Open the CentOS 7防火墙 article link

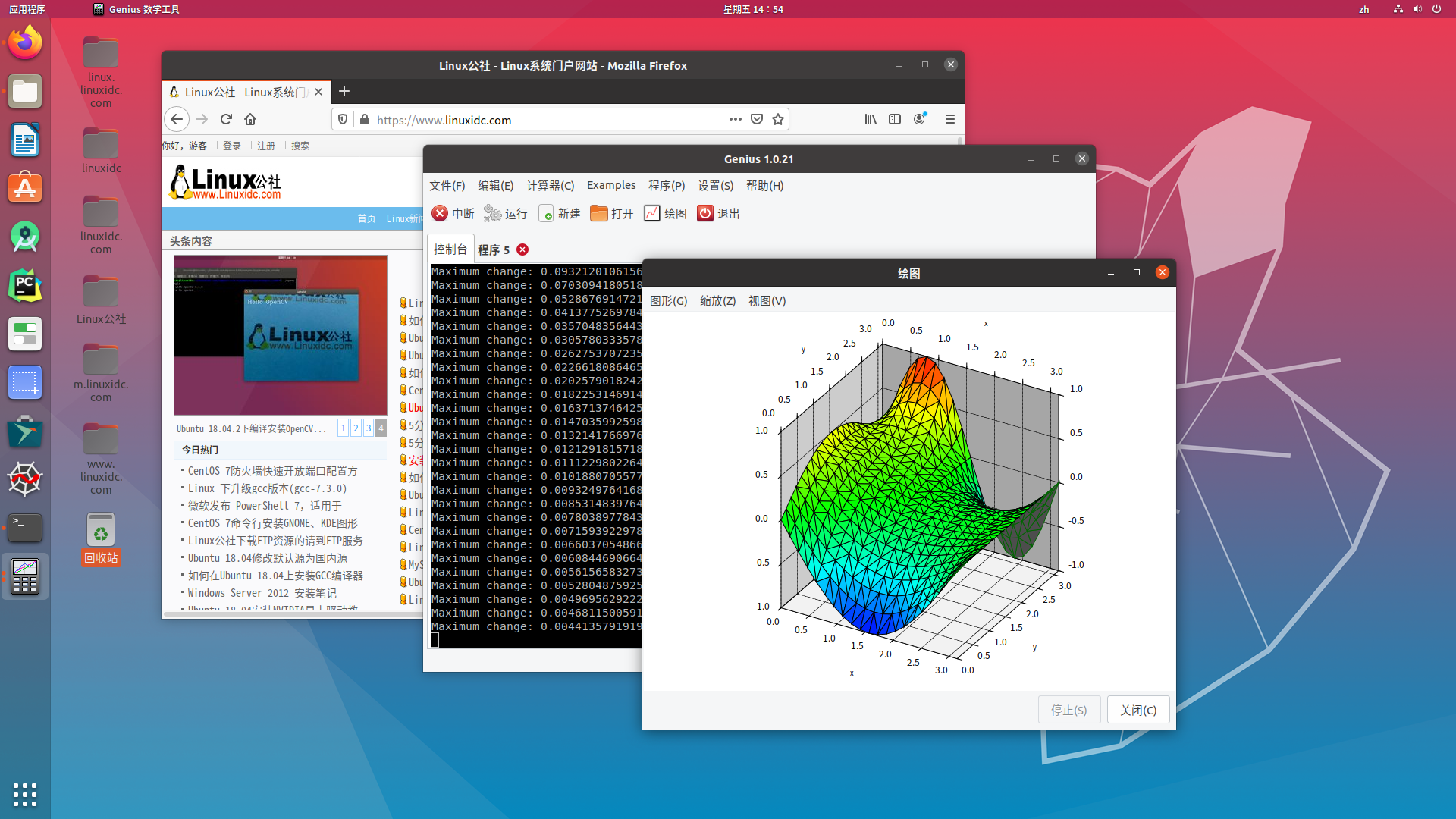(x=272, y=471)
